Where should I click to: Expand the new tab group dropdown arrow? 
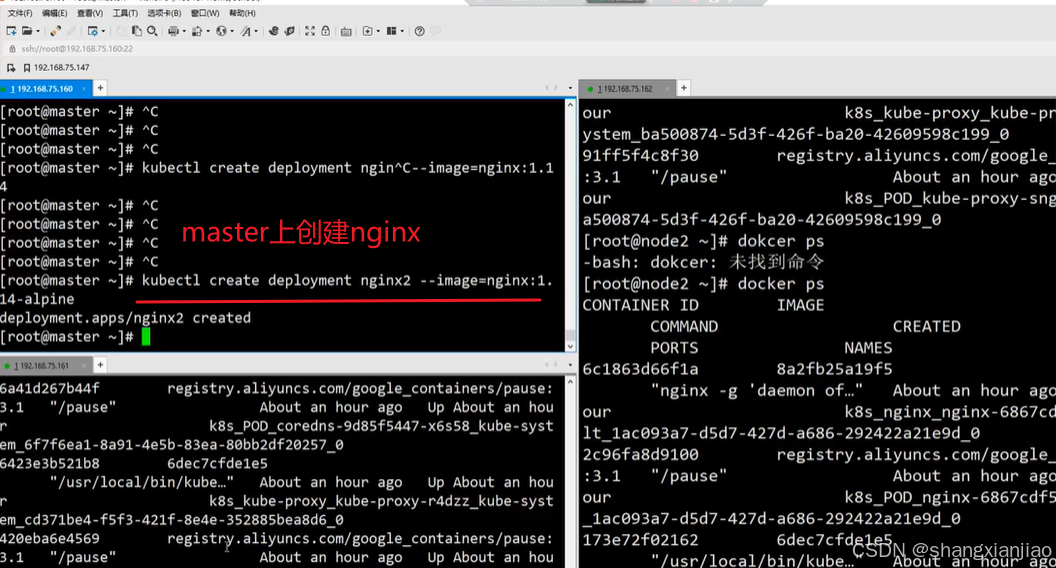(x=378, y=31)
